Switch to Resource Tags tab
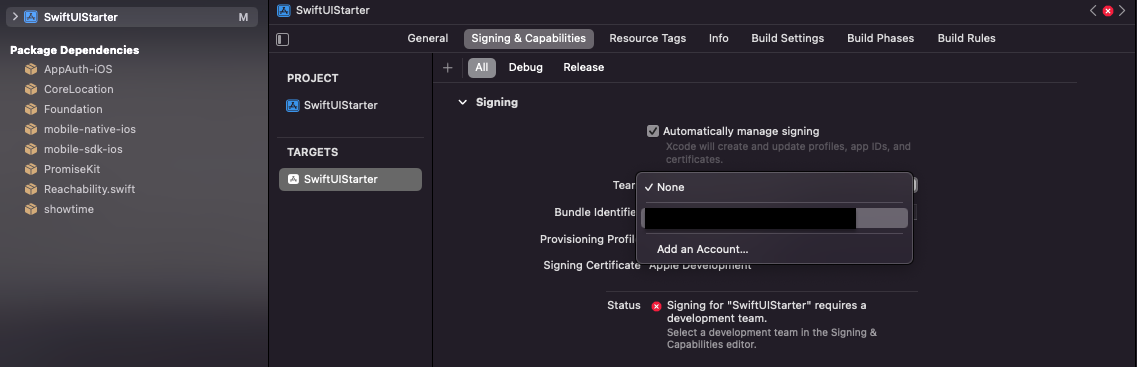 648,38
